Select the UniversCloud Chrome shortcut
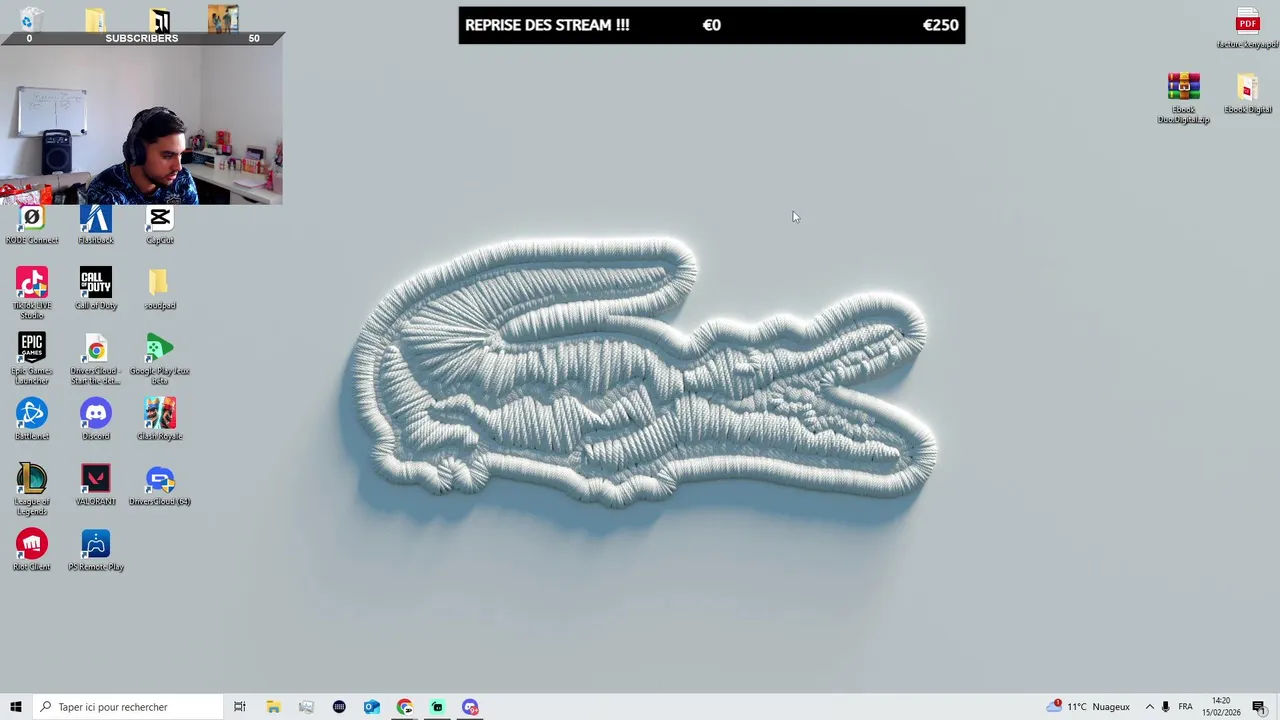Image resolution: width=1280 pixels, height=720 pixels. [96, 358]
